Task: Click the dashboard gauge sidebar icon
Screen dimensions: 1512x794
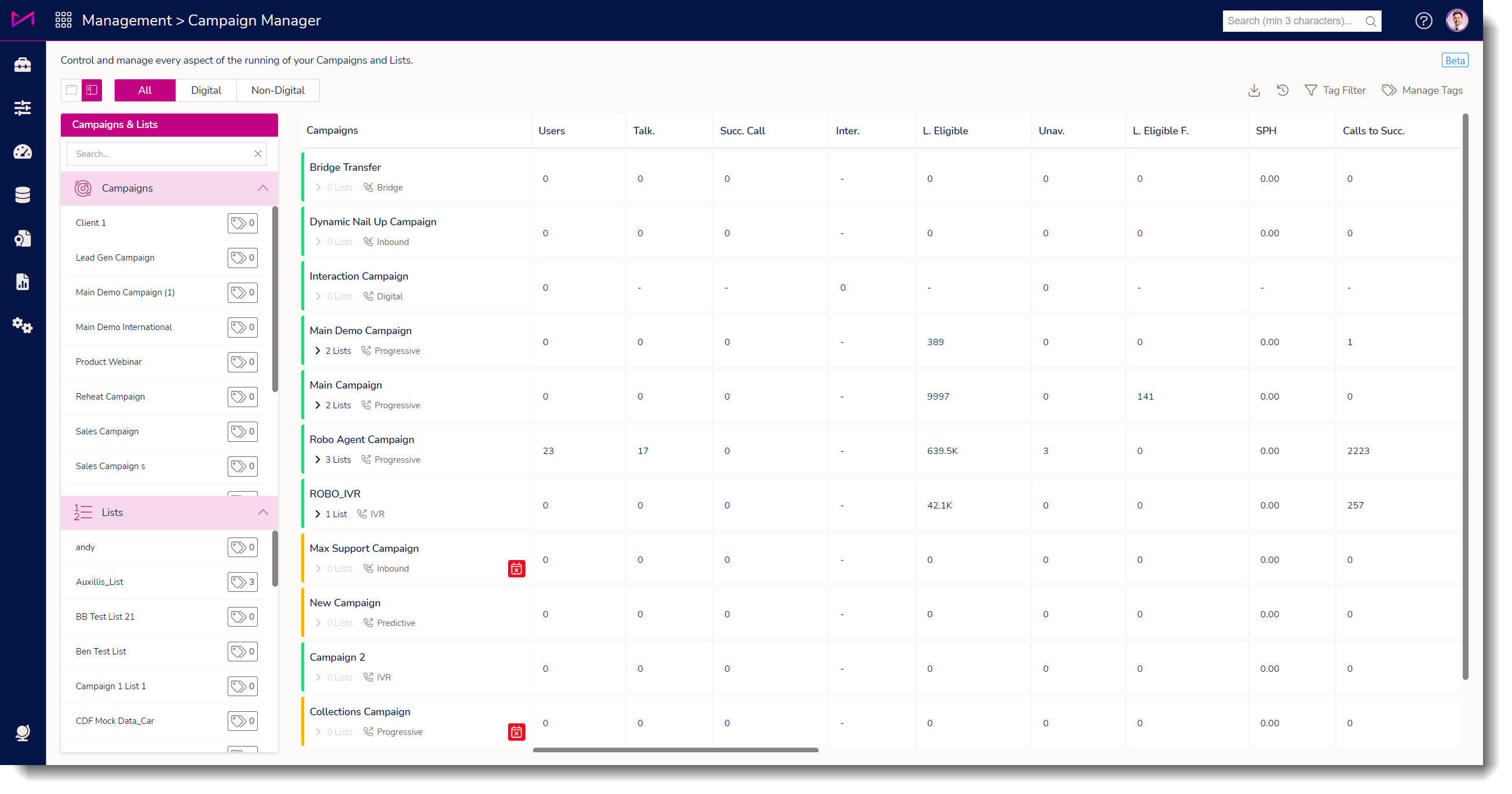Action: pos(23,152)
